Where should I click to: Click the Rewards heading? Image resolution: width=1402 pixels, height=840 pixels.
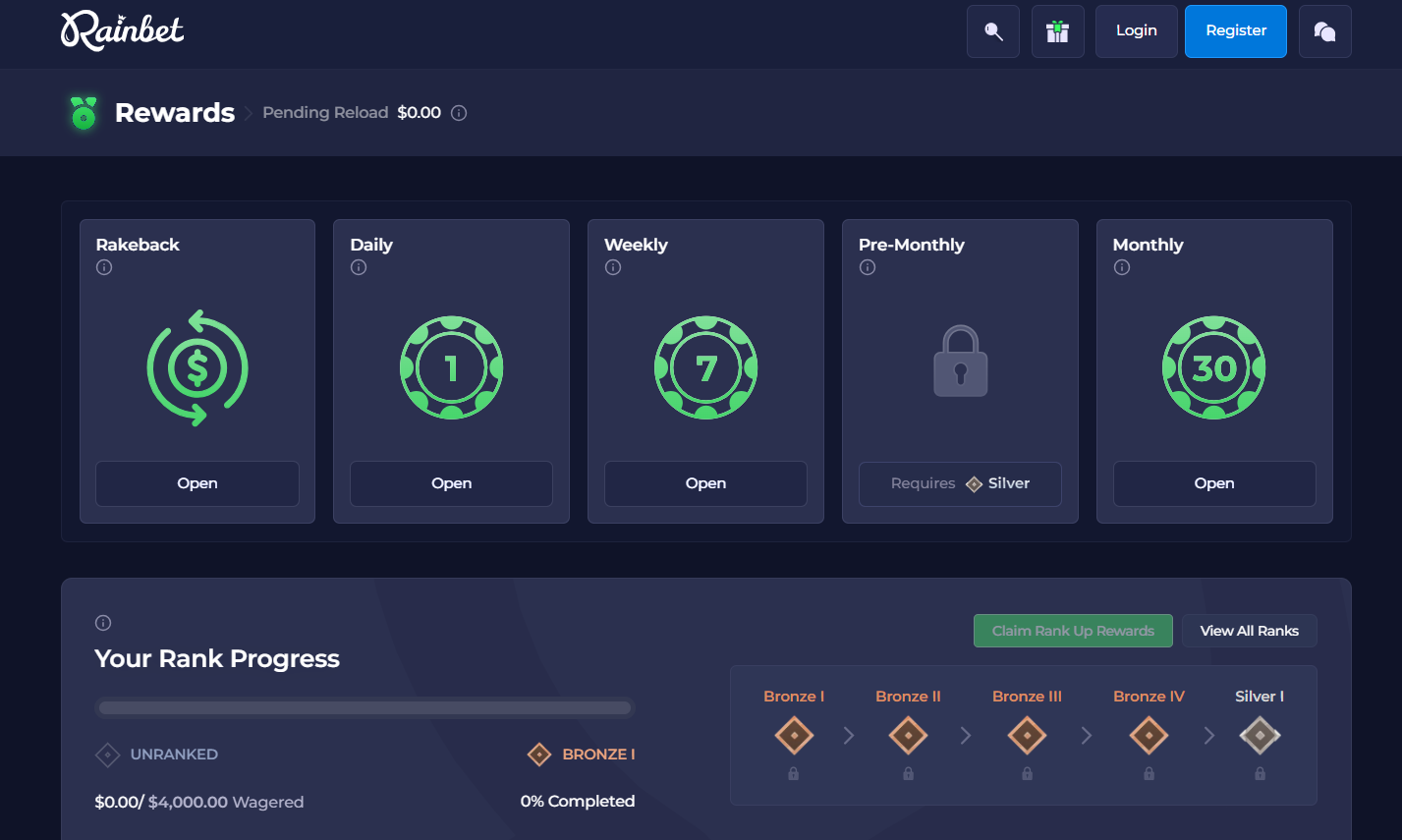click(175, 113)
